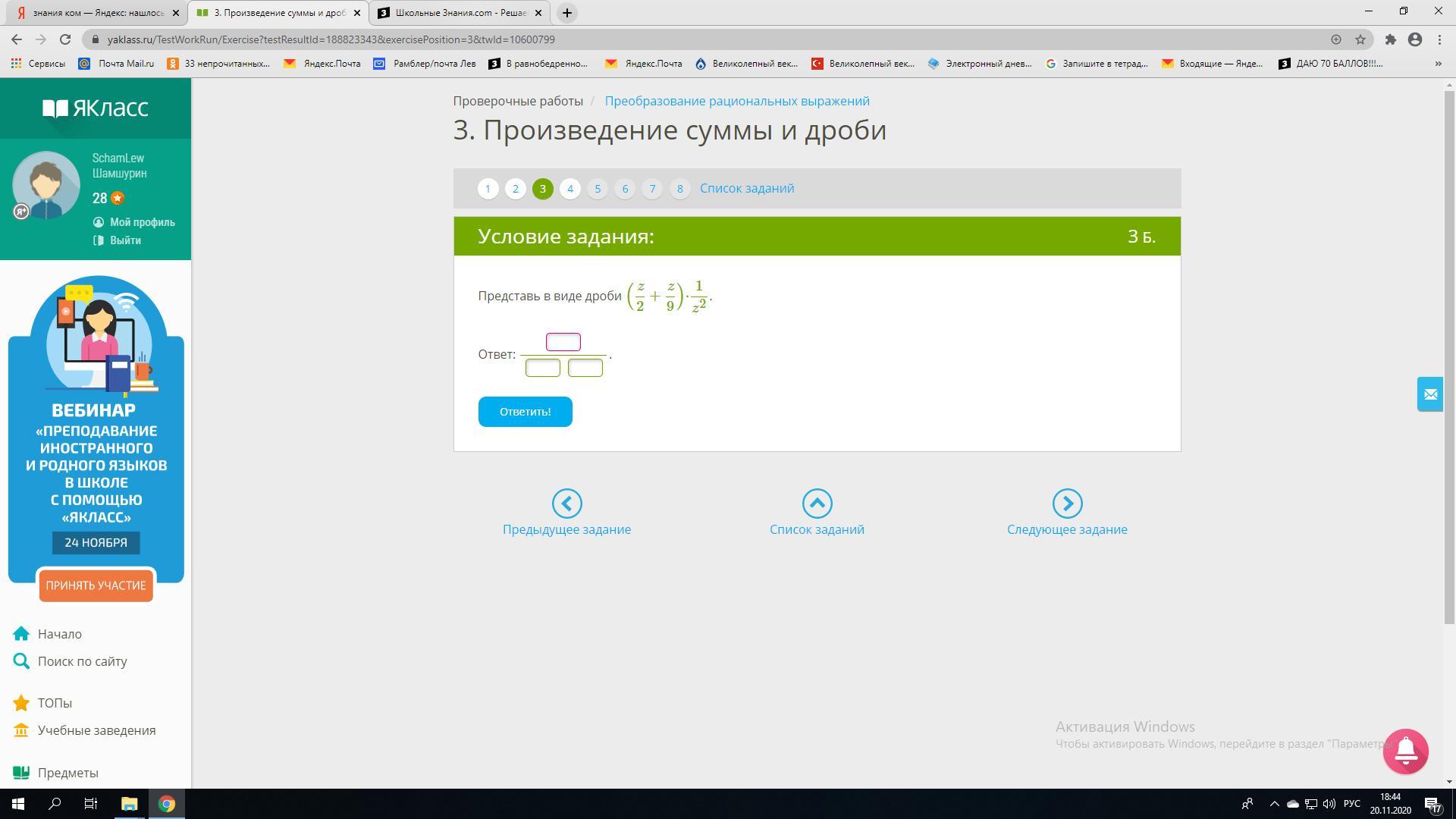Bookmark this page with the star icon
The width and height of the screenshot is (1456, 819).
coord(1360,39)
